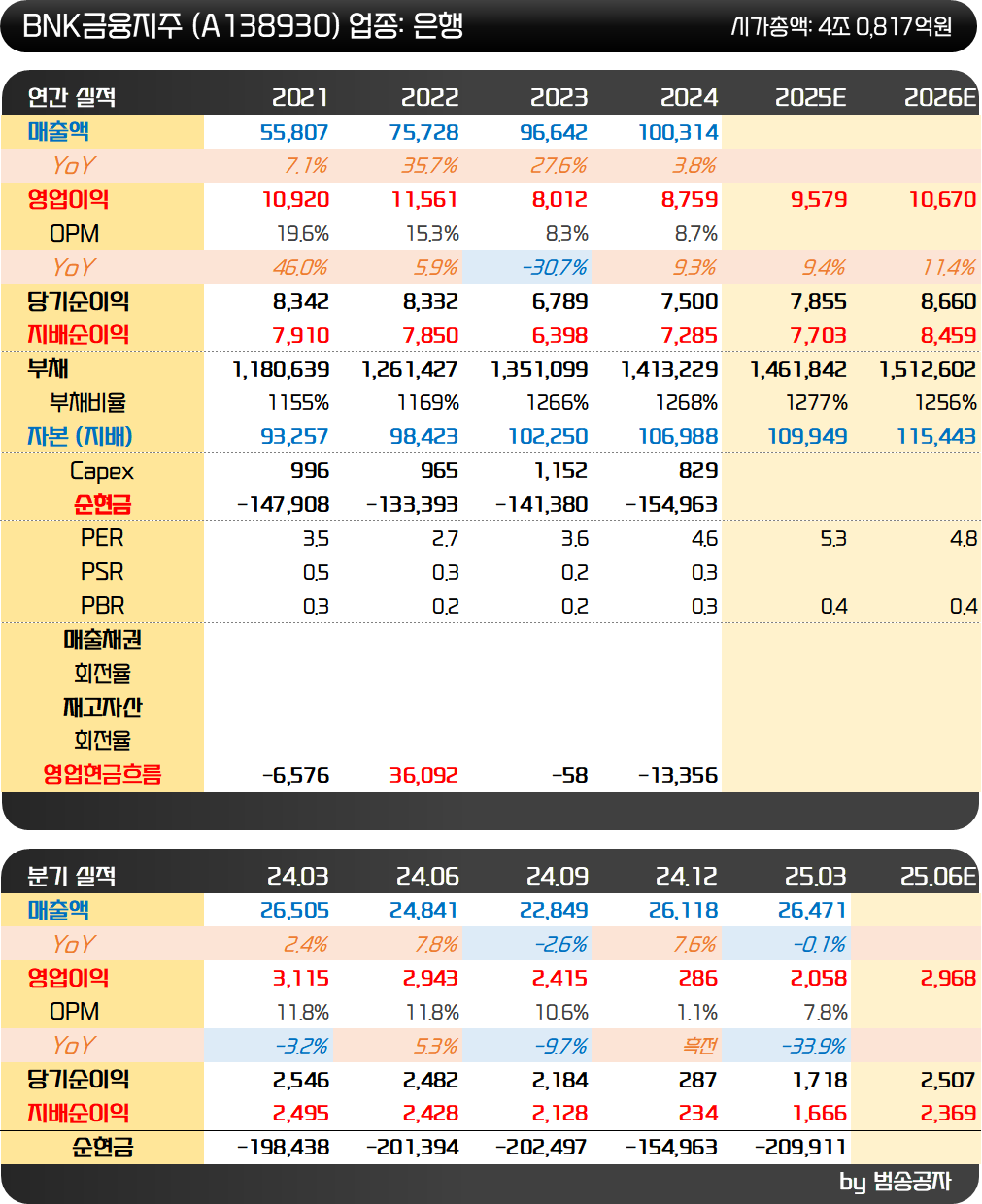Select the equity value 115,443
The width and height of the screenshot is (982, 1204).
936,437
